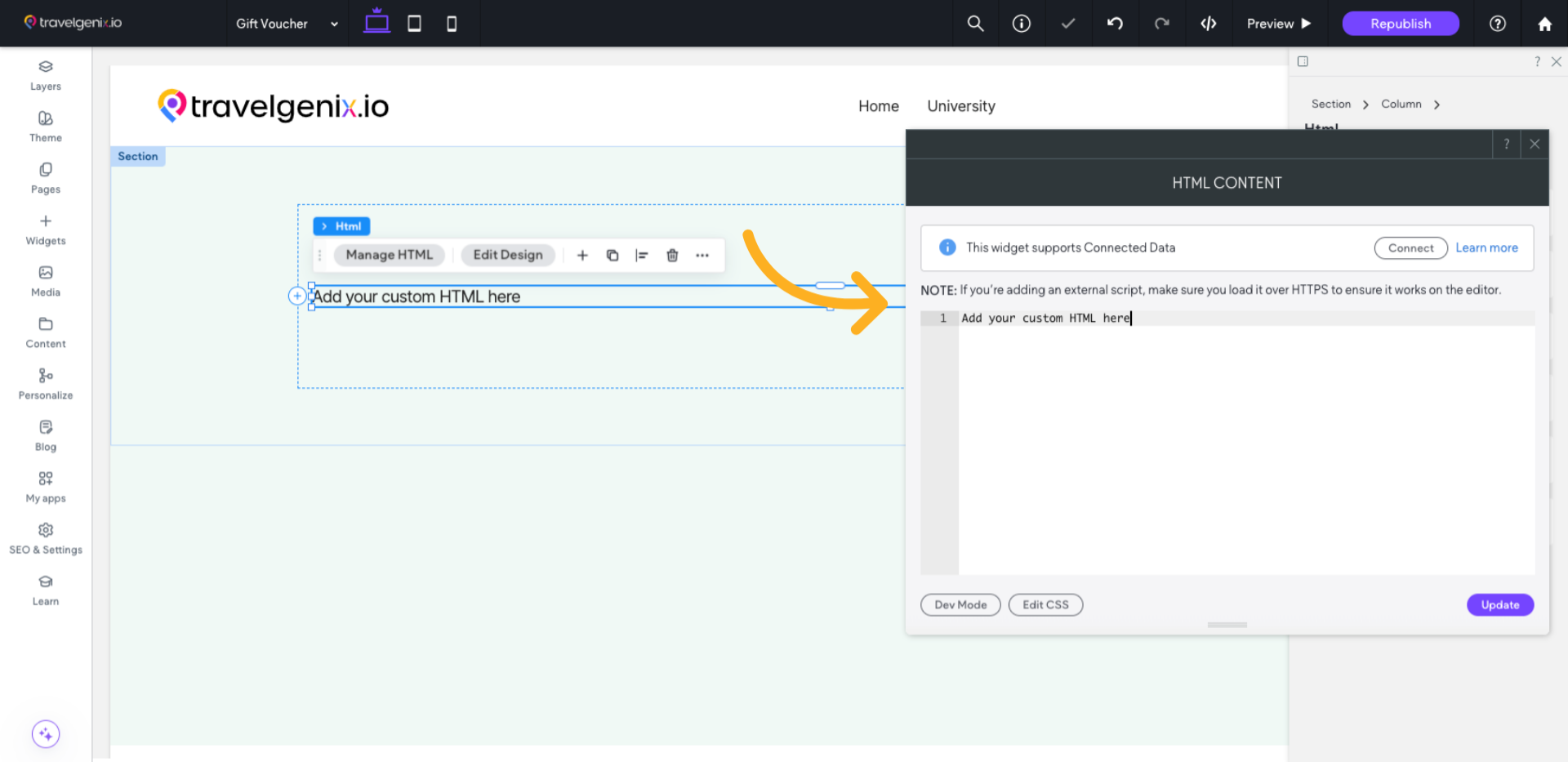Open more widget options via the ellipsis
The height and width of the screenshot is (762, 1568).
[x=702, y=255]
